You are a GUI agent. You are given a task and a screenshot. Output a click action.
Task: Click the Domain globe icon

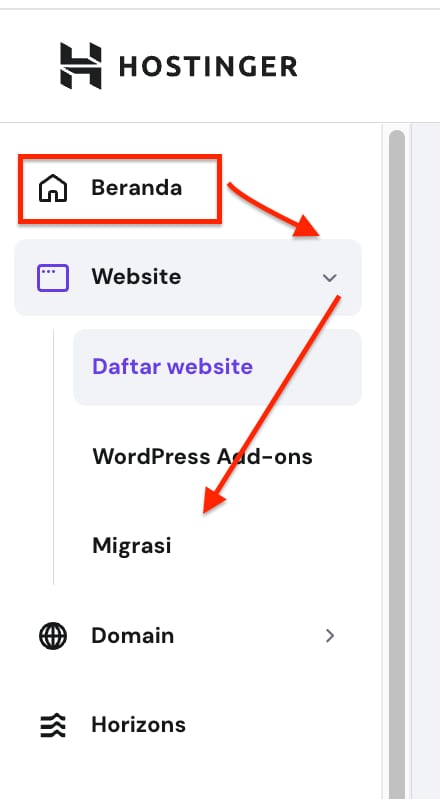pos(53,636)
